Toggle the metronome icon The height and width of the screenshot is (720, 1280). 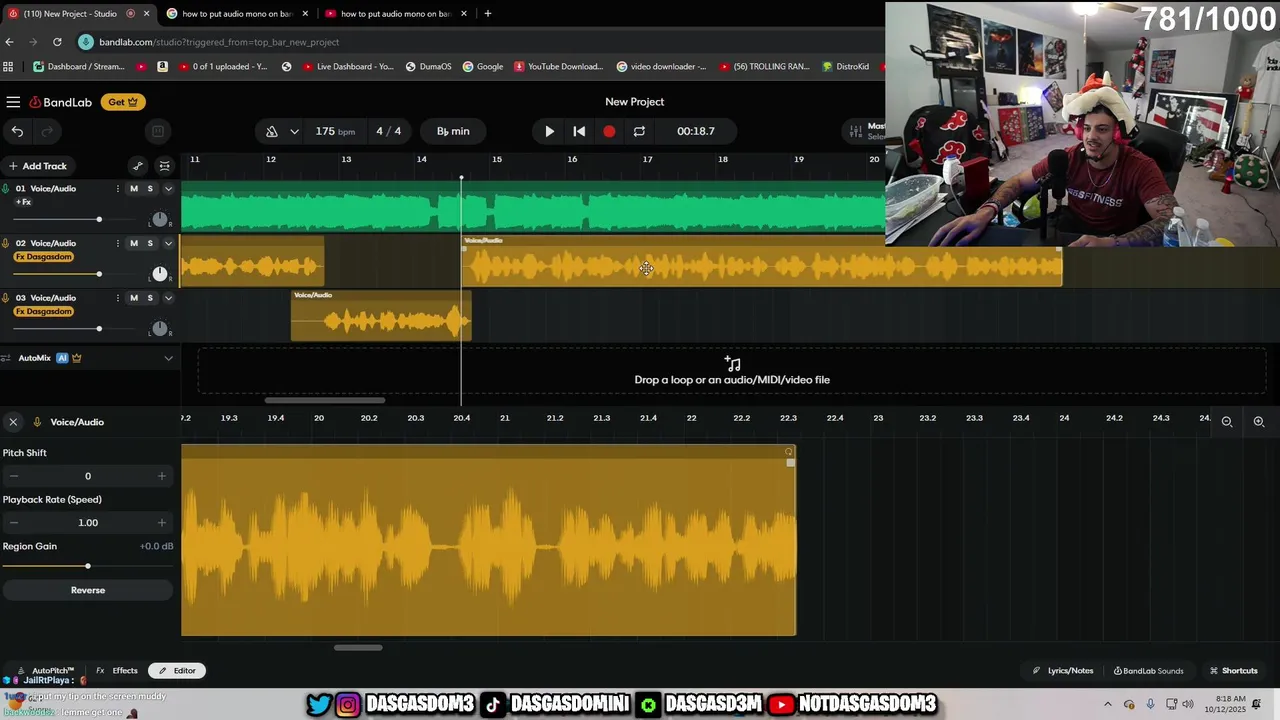[272, 131]
